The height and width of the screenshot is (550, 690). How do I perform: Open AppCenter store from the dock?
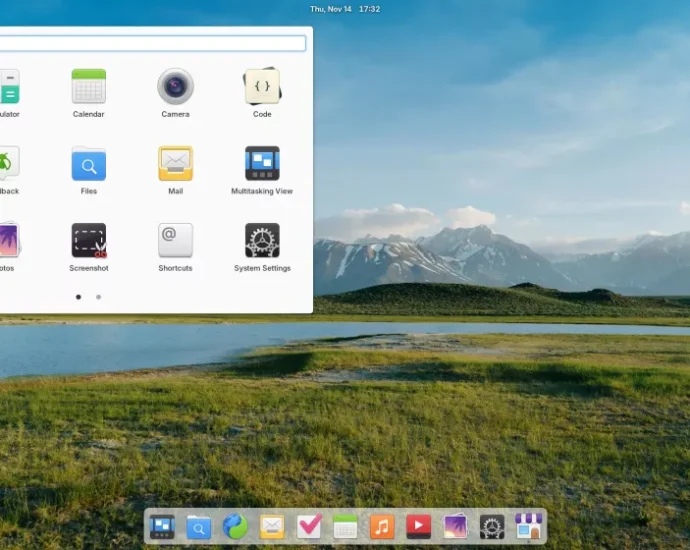(x=528, y=526)
